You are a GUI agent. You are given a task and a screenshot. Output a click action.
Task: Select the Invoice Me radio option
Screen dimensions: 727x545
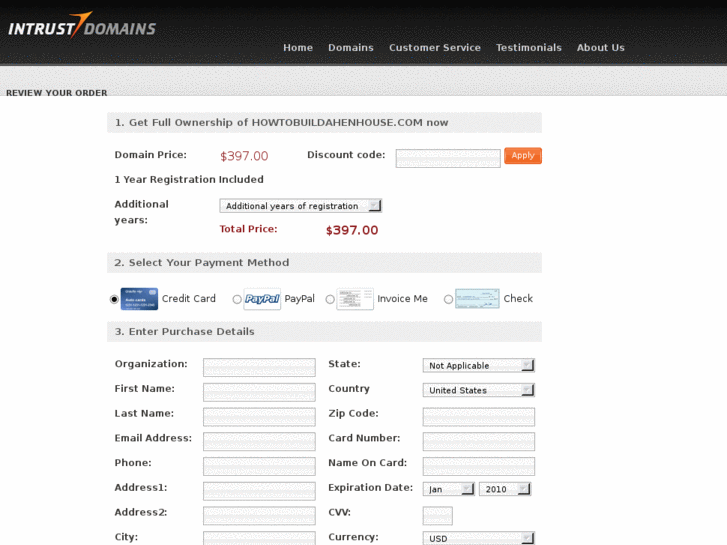[x=330, y=299]
